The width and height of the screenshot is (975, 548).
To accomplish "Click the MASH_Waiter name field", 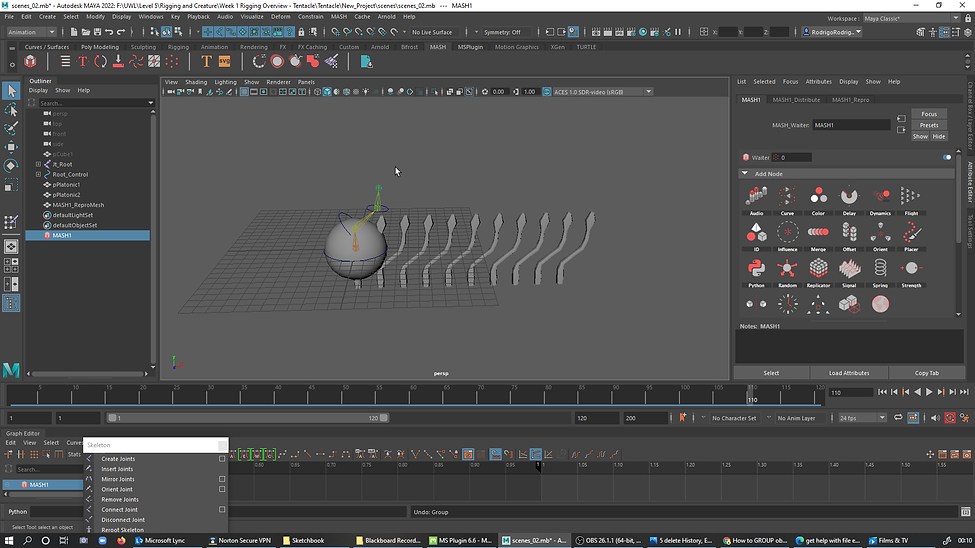I will pyautogui.click(x=851, y=125).
